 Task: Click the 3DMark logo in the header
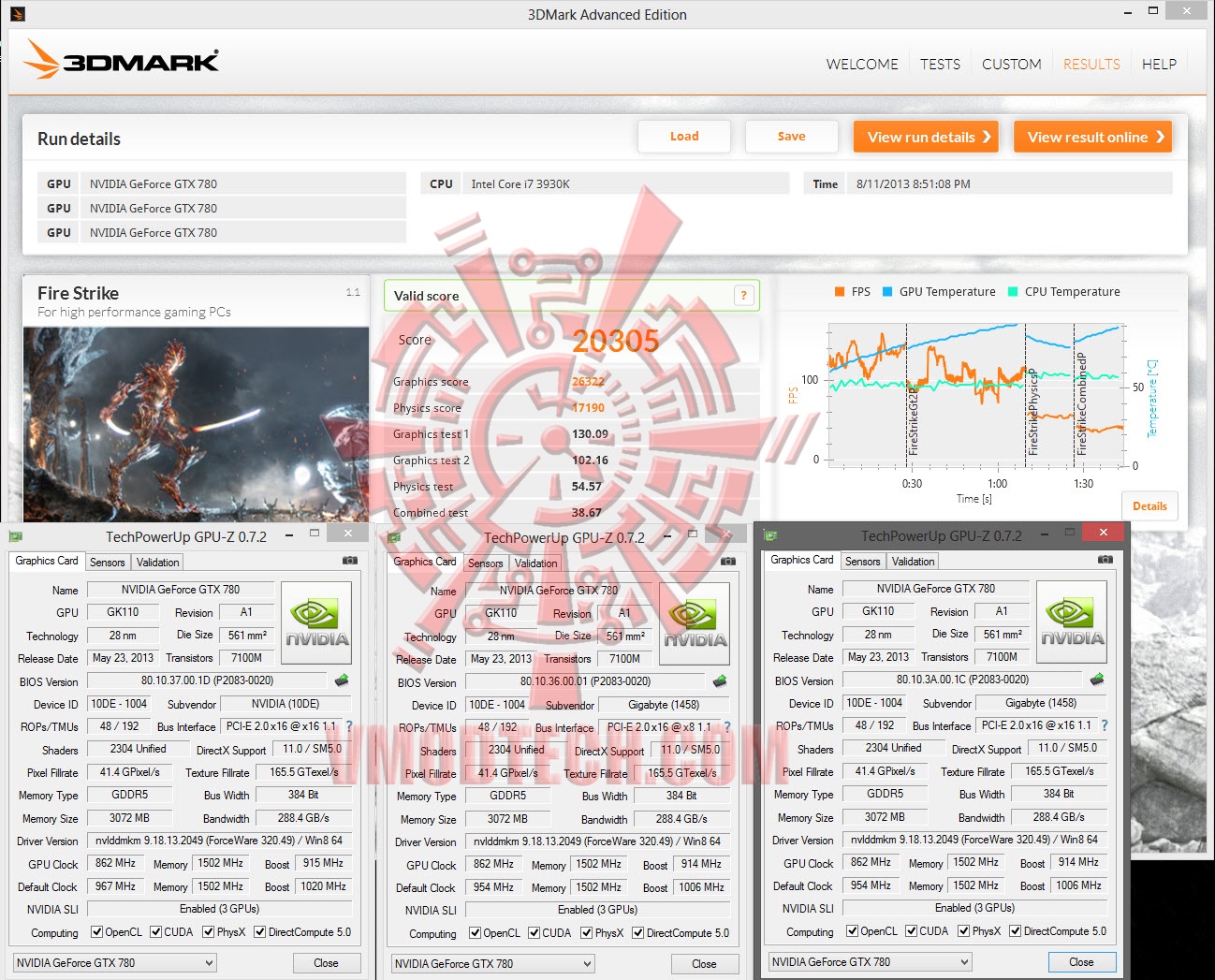coord(122,60)
